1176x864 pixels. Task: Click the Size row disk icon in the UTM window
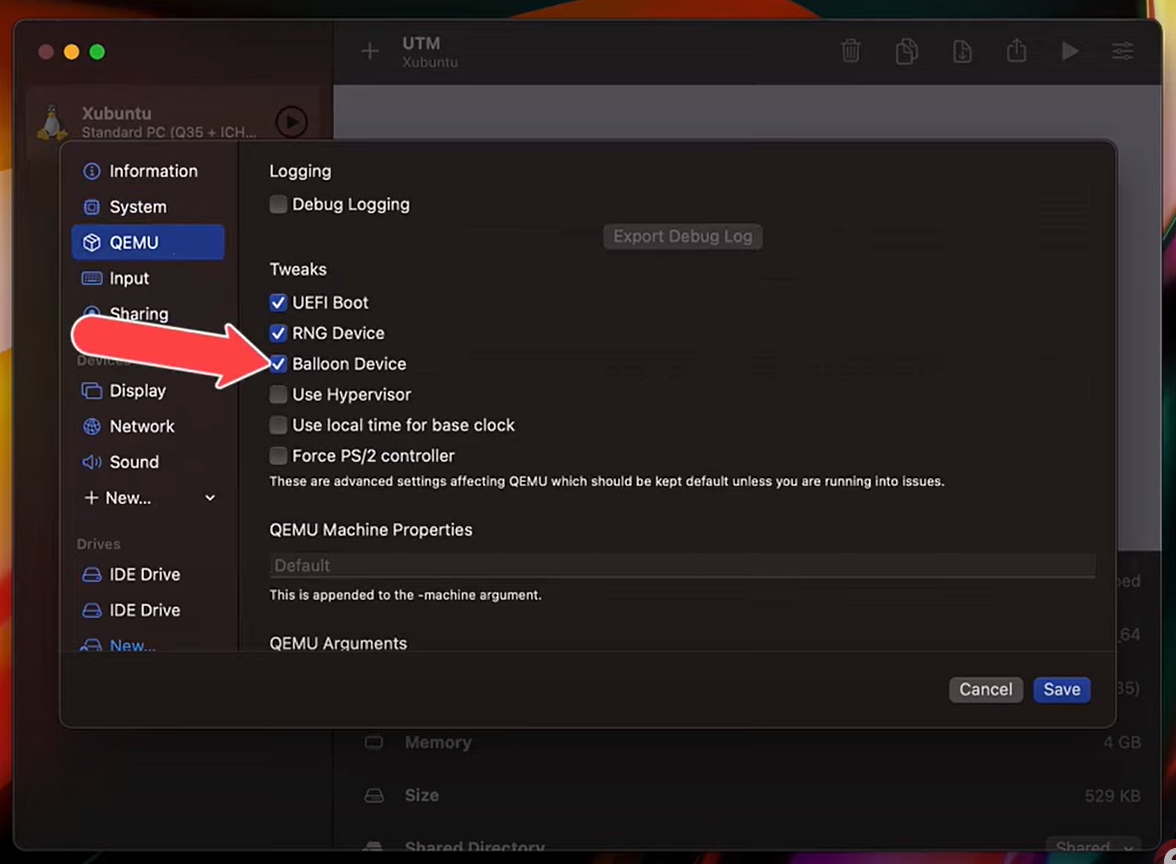click(x=374, y=795)
